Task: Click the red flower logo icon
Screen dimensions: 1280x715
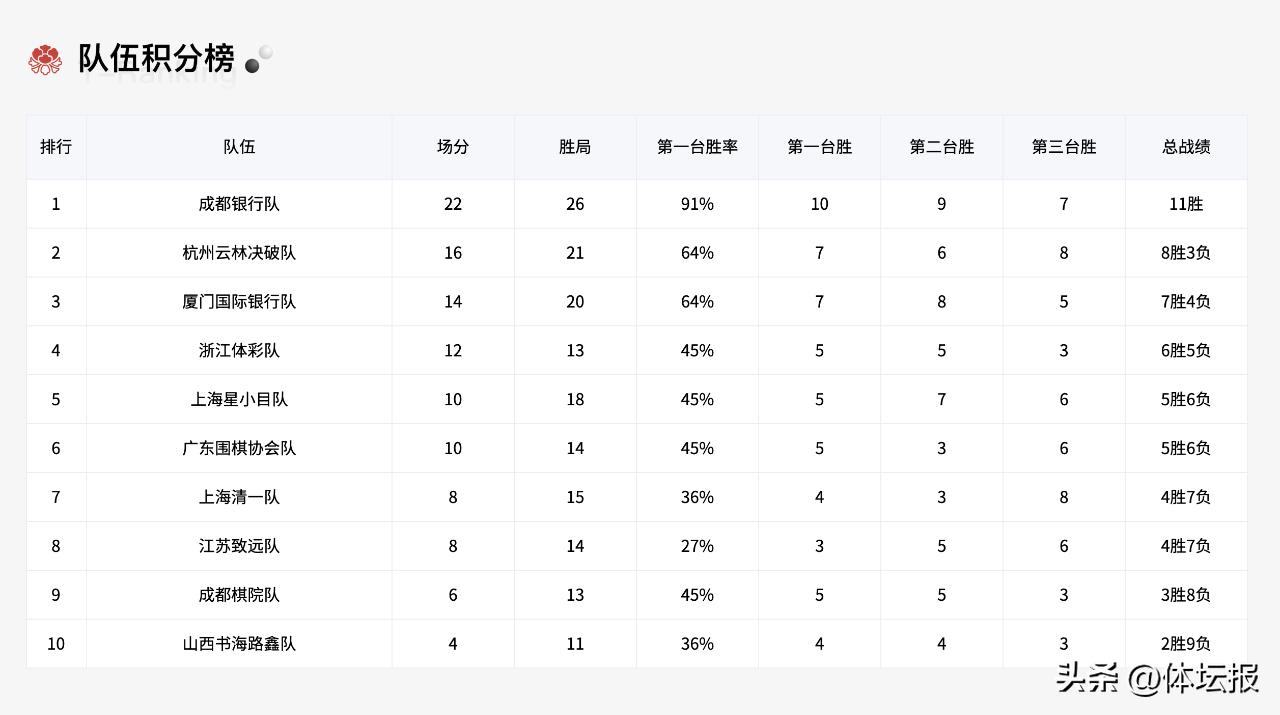Action: tap(45, 60)
